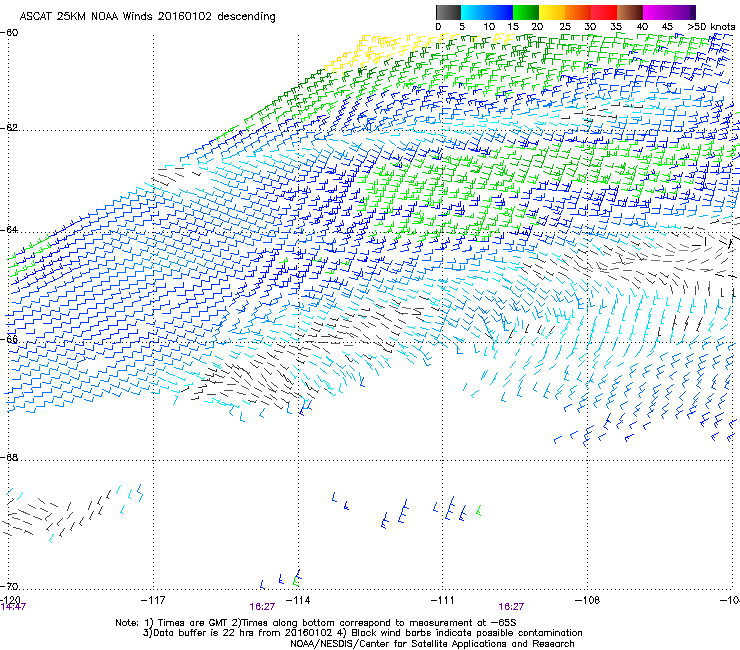Click the '>50 knots' legend label
Image resolution: width=740 pixels, height=650 pixels.
(x=711, y=27)
